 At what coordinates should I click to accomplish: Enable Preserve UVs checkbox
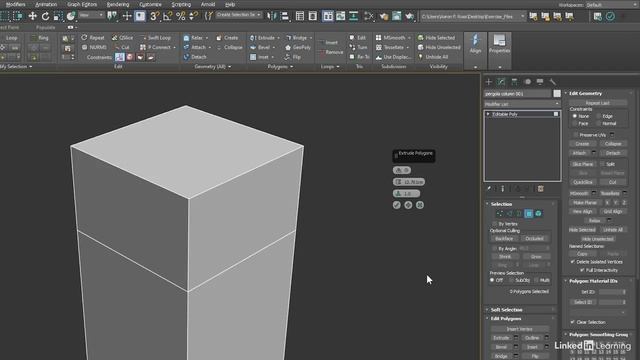576,135
